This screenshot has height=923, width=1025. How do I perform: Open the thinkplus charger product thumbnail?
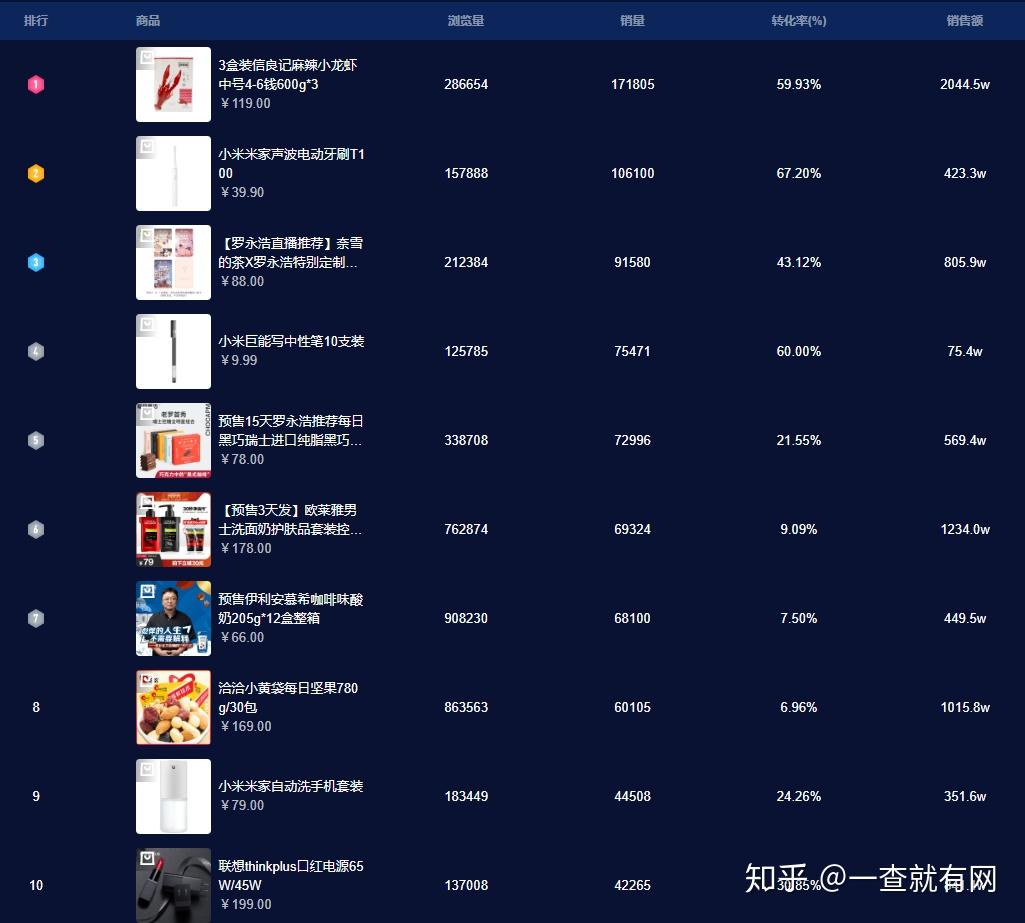(x=173, y=885)
